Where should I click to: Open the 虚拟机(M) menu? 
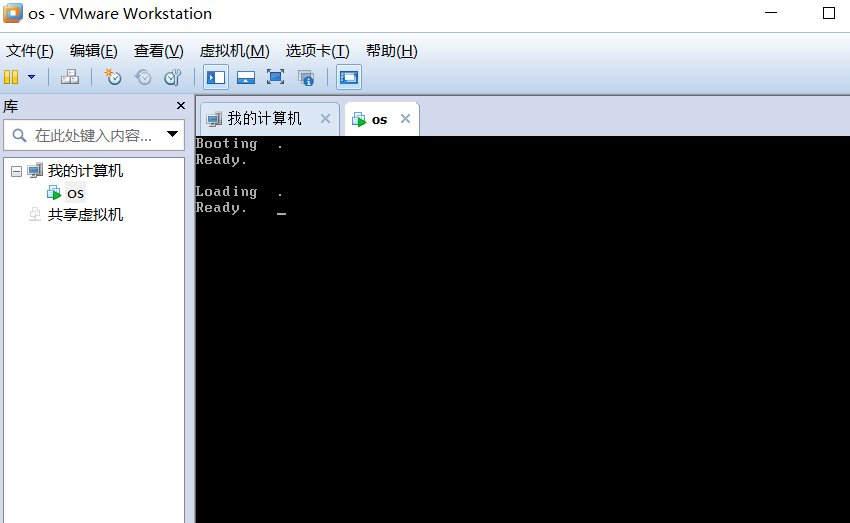(x=234, y=51)
